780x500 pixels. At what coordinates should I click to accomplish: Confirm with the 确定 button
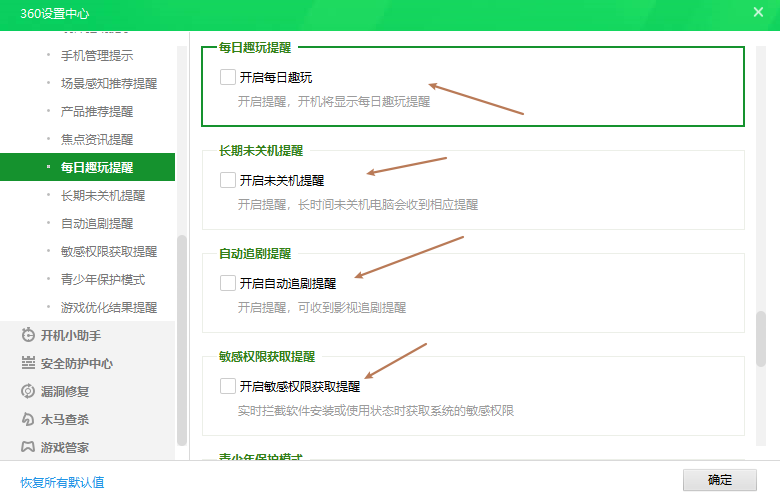click(719, 480)
